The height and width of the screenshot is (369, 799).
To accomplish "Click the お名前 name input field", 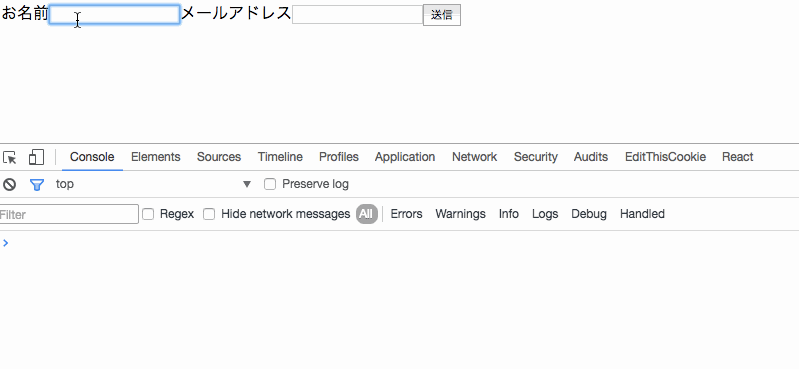I will coord(114,14).
